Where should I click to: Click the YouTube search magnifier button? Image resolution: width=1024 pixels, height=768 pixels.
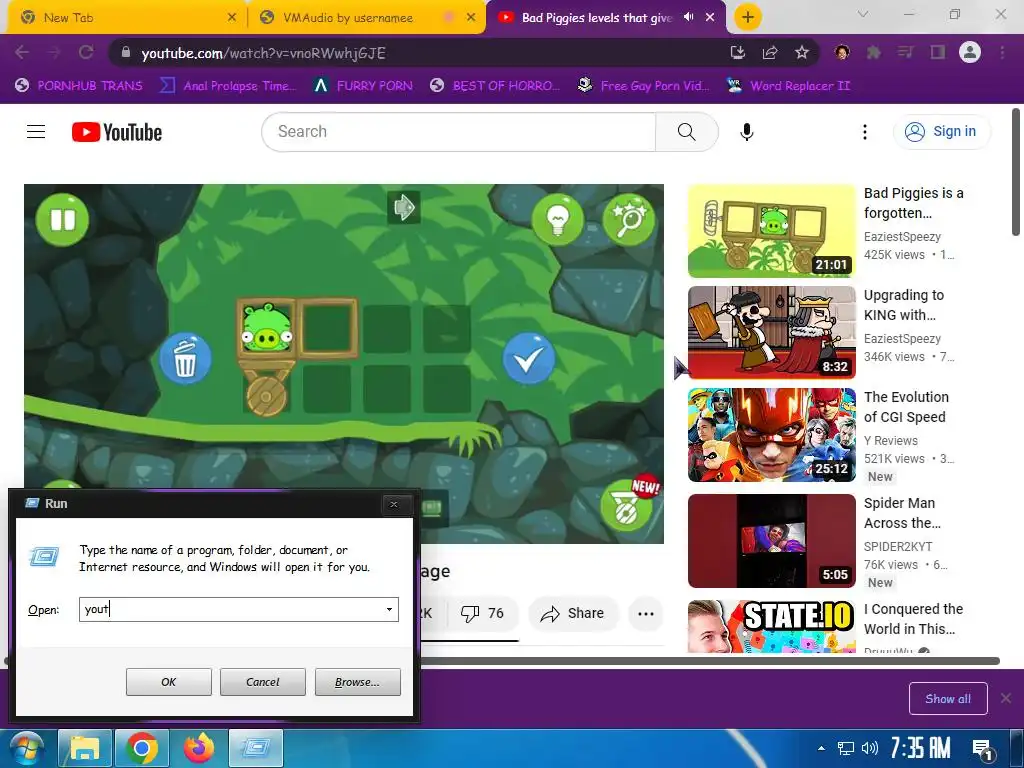coord(686,132)
